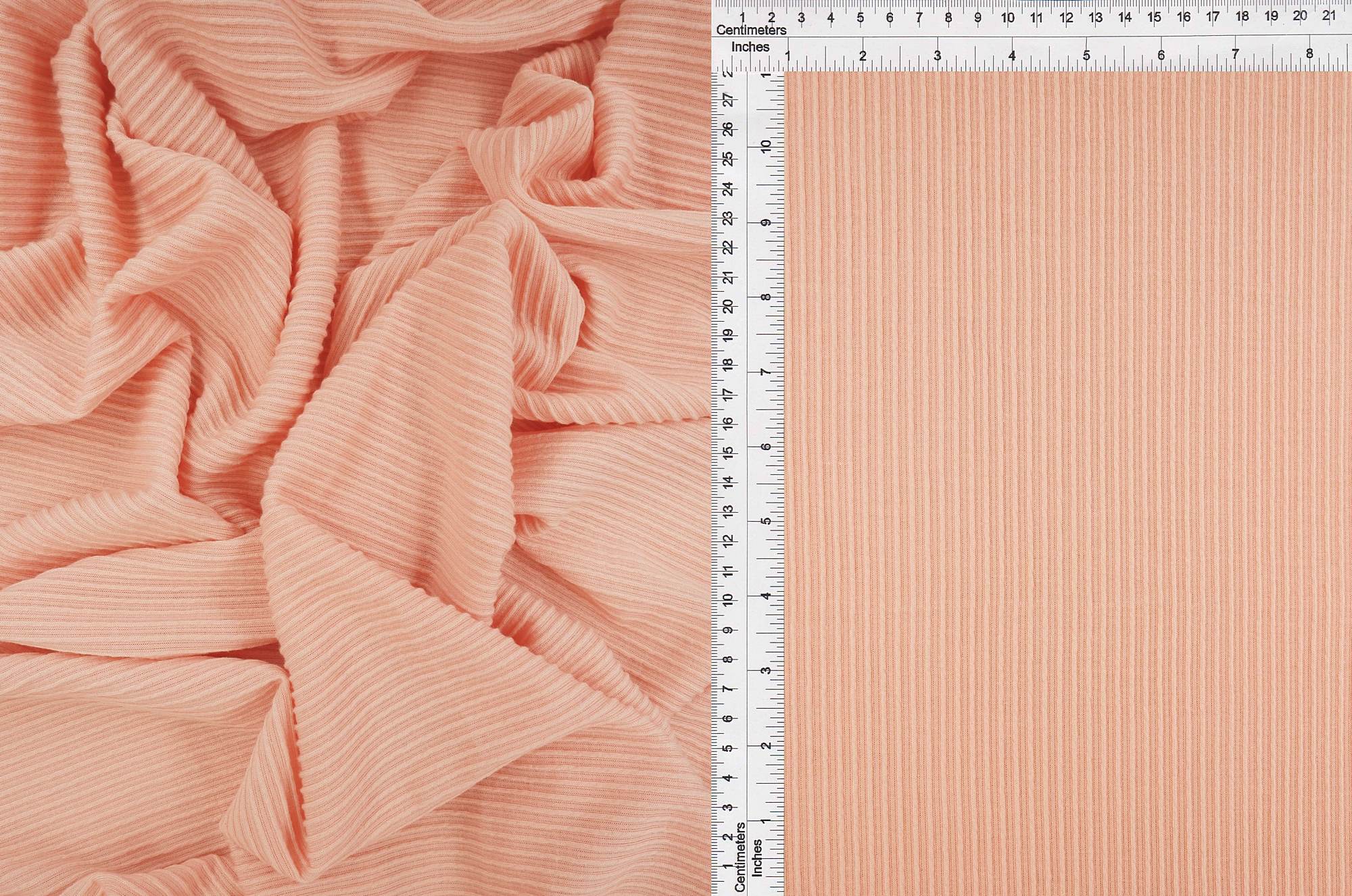Click the 9 mark on vertical inches ruler
This screenshot has height=896, width=1352.
[766, 222]
